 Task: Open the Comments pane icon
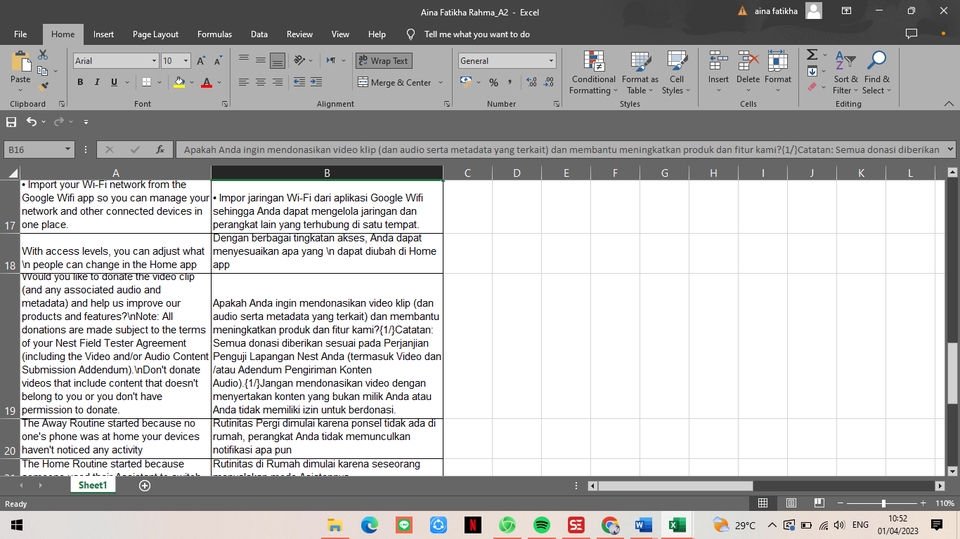pyautogui.click(x=911, y=34)
